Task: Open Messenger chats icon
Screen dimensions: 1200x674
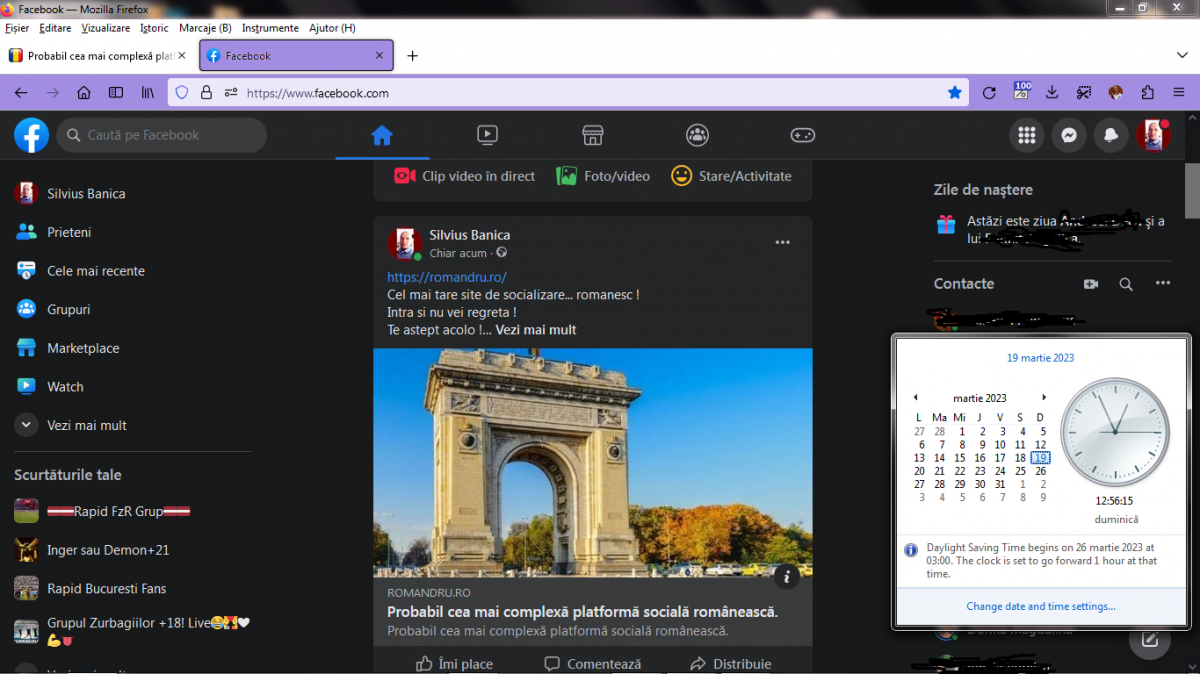Action: [x=1068, y=136]
